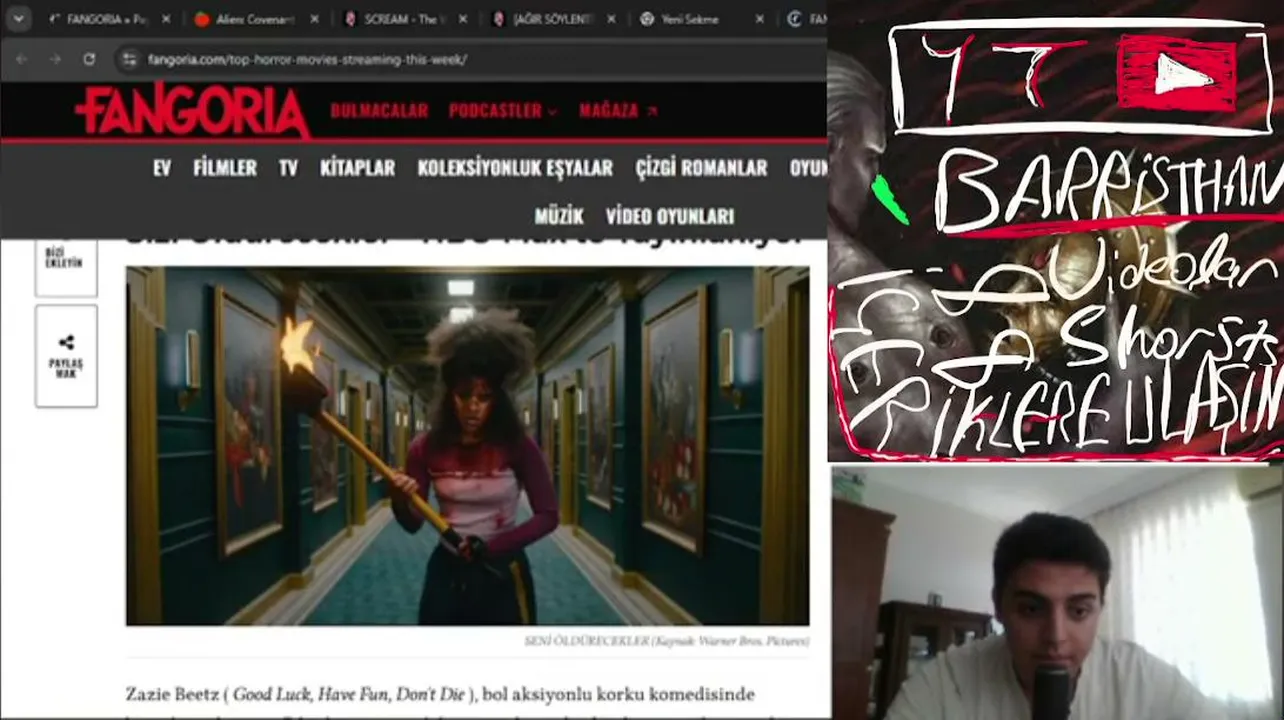Close the FANGORIA browser tab

(165, 19)
